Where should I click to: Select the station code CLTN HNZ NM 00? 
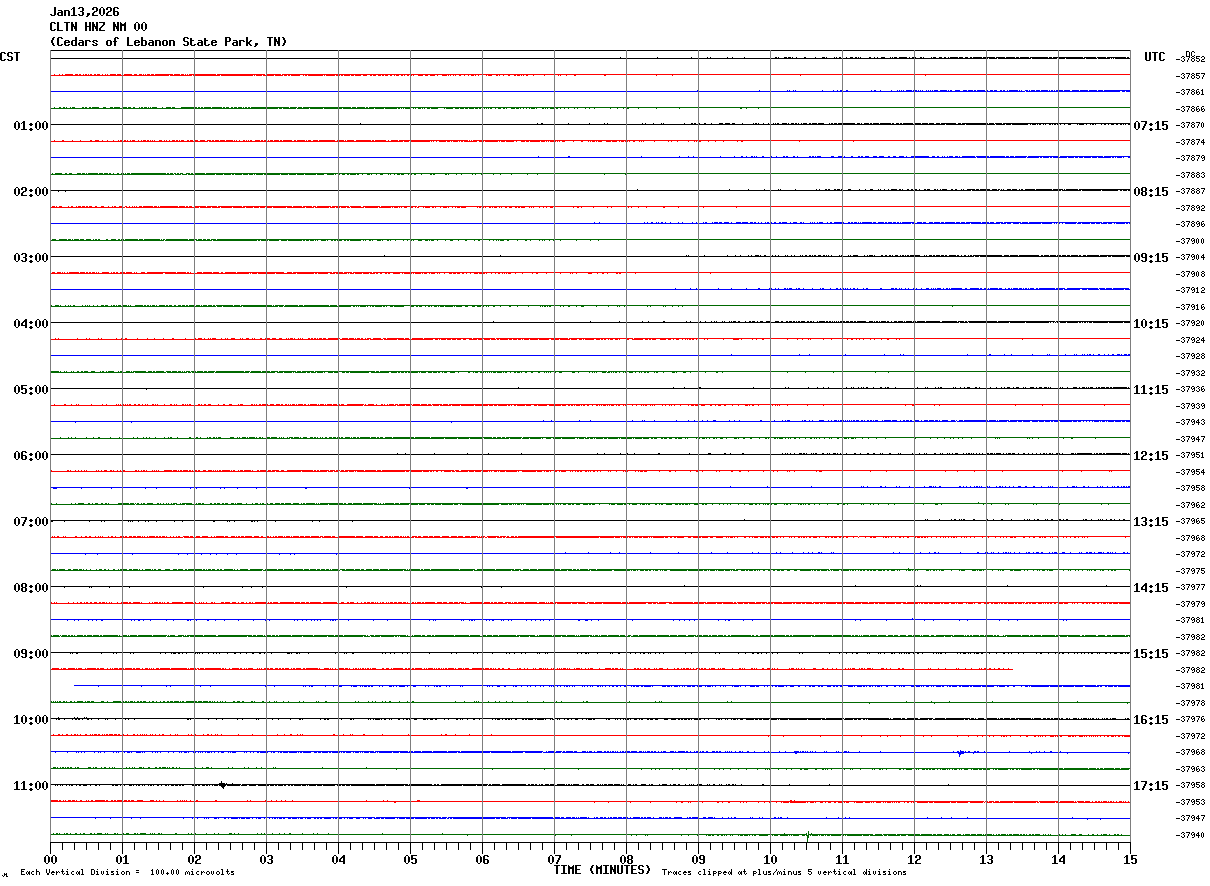pos(98,27)
